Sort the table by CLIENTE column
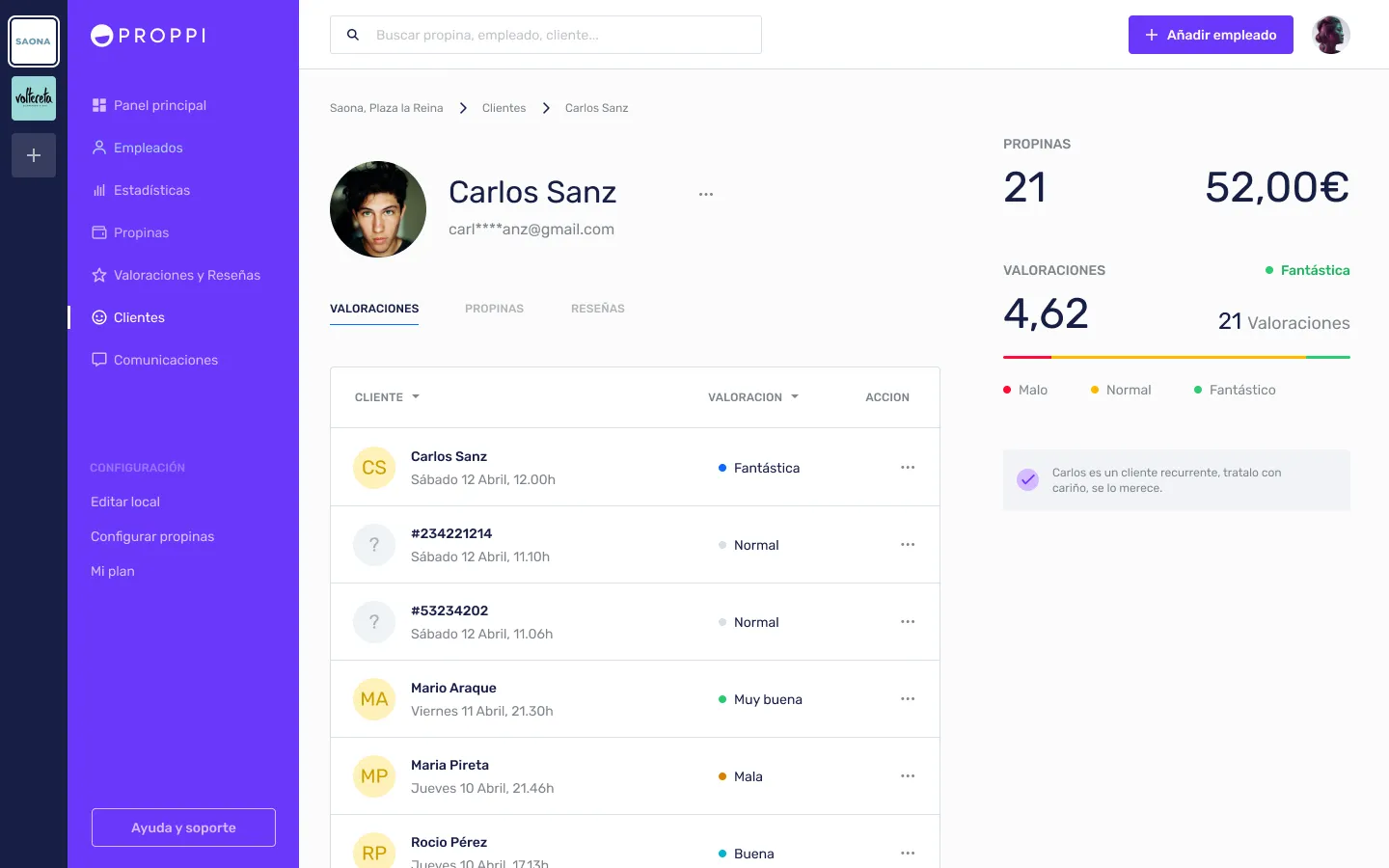The image size is (1389, 868). pyautogui.click(x=386, y=396)
